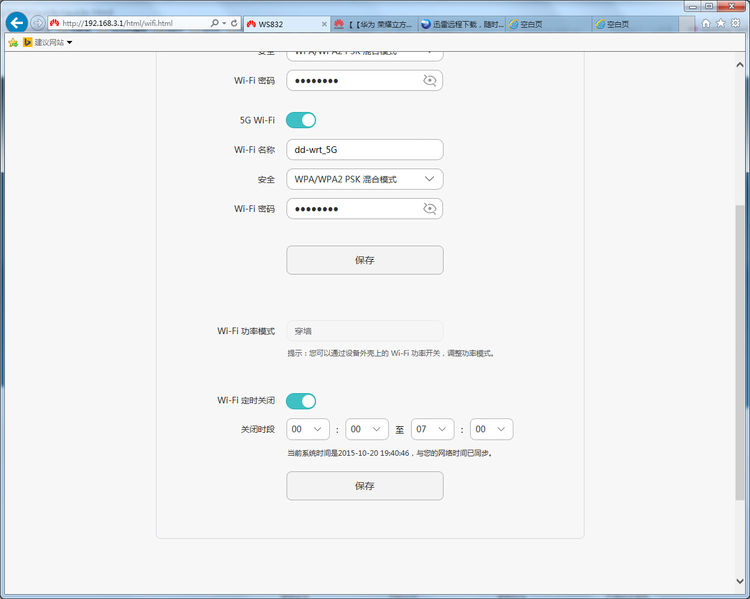Disable the Wi-Fi 定时关闭 toggle

pos(301,401)
